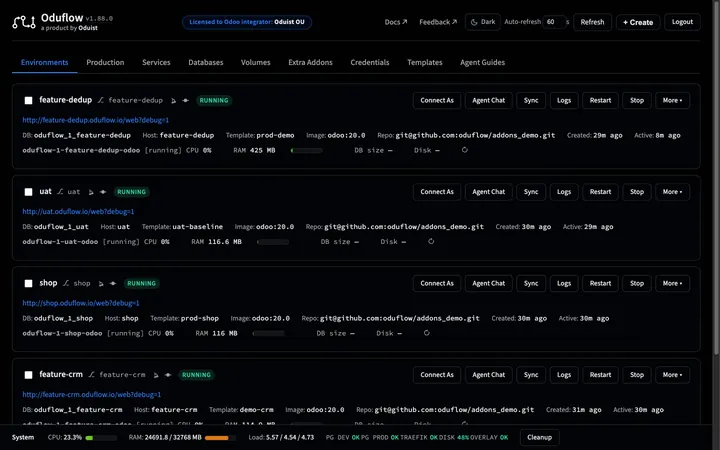This screenshot has height=450, width=720.
Task: Toggle the Dark theme button
Action: [483, 22]
